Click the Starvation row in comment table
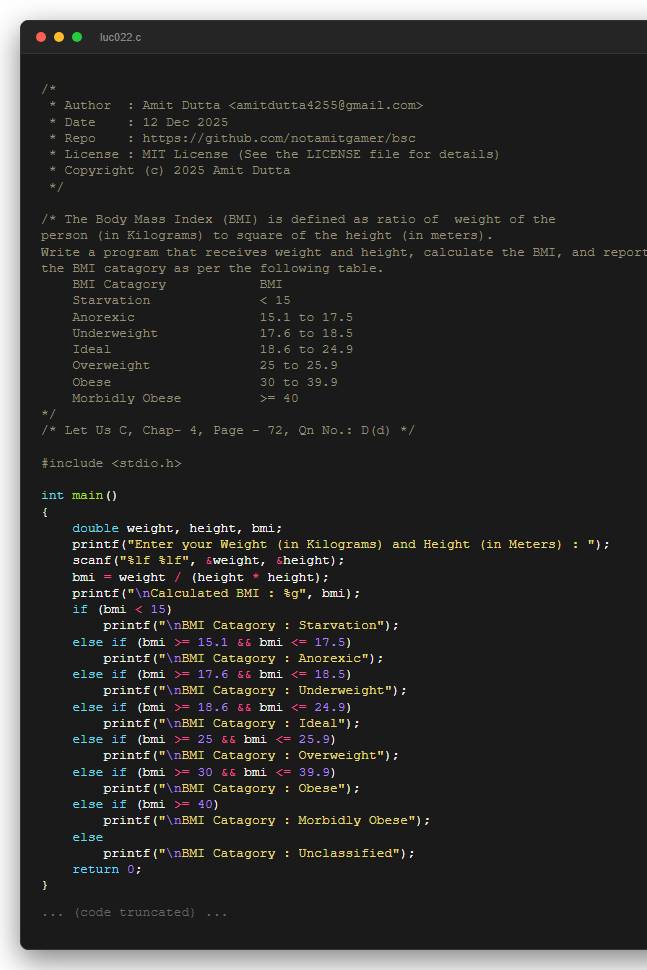This screenshot has height=970, width=647. click(181, 300)
